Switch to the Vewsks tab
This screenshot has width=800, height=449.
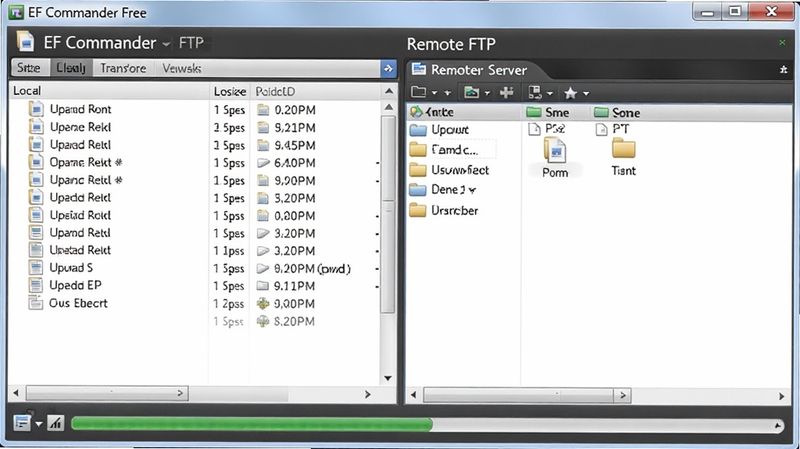point(182,68)
